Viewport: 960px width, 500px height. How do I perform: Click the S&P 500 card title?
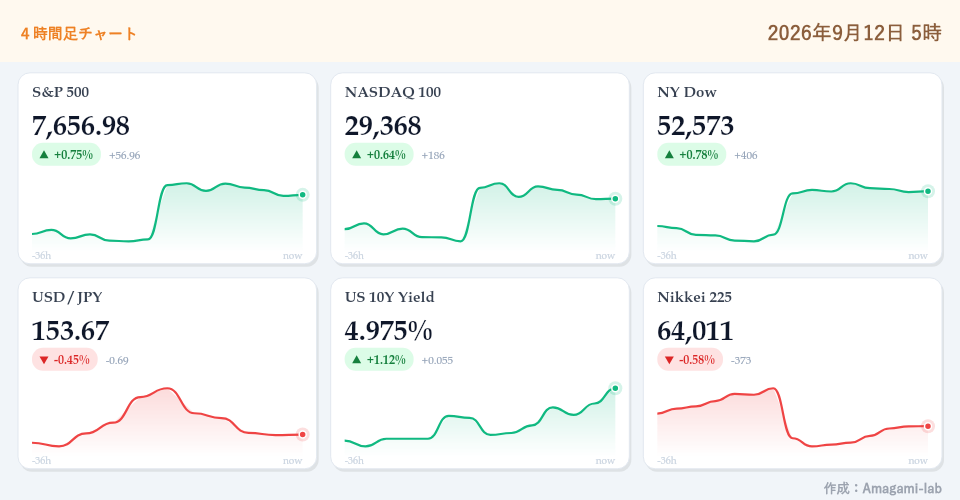(61, 92)
